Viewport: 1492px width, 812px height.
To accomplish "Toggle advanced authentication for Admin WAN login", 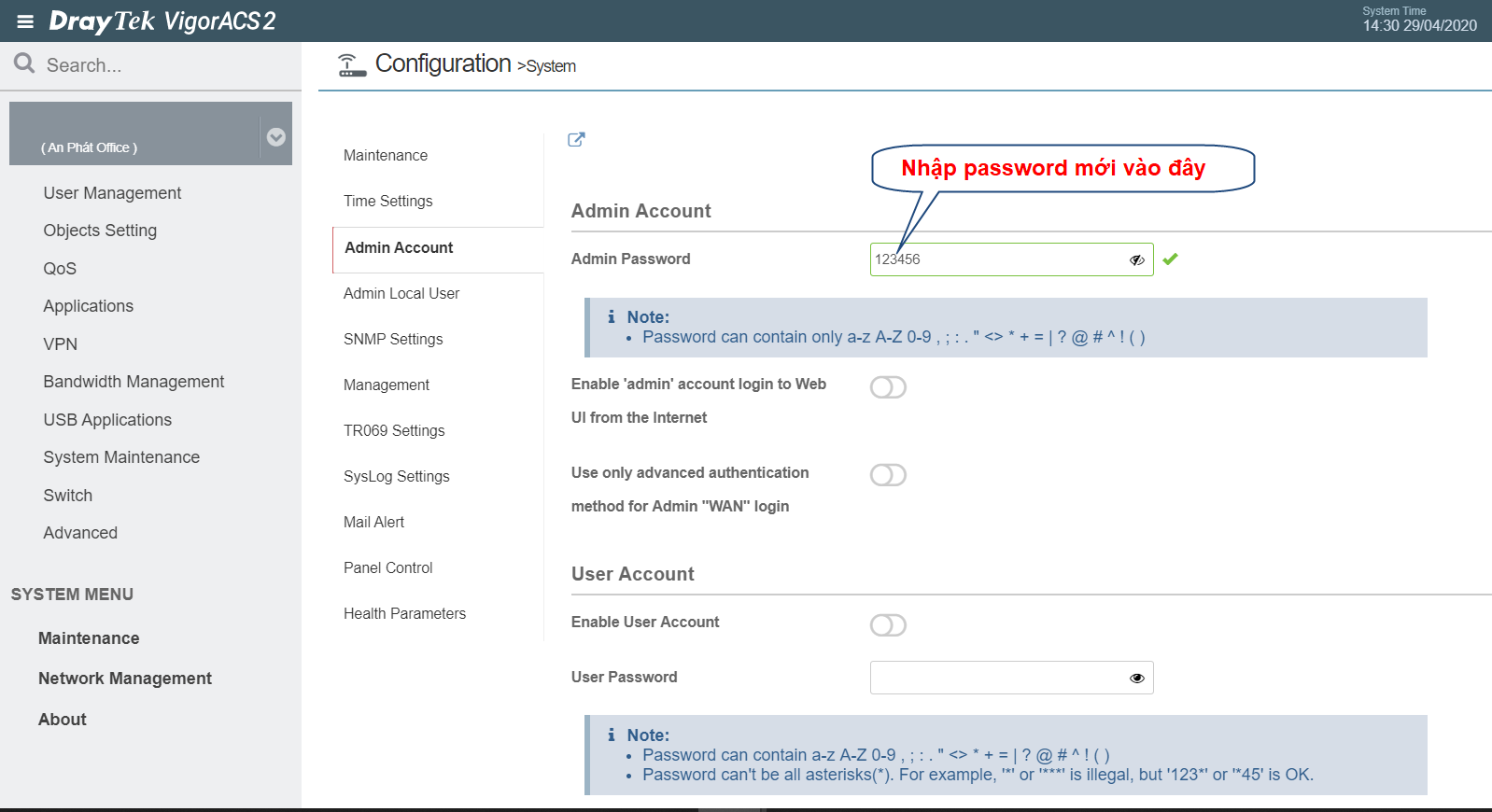I will pyautogui.click(x=888, y=475).
